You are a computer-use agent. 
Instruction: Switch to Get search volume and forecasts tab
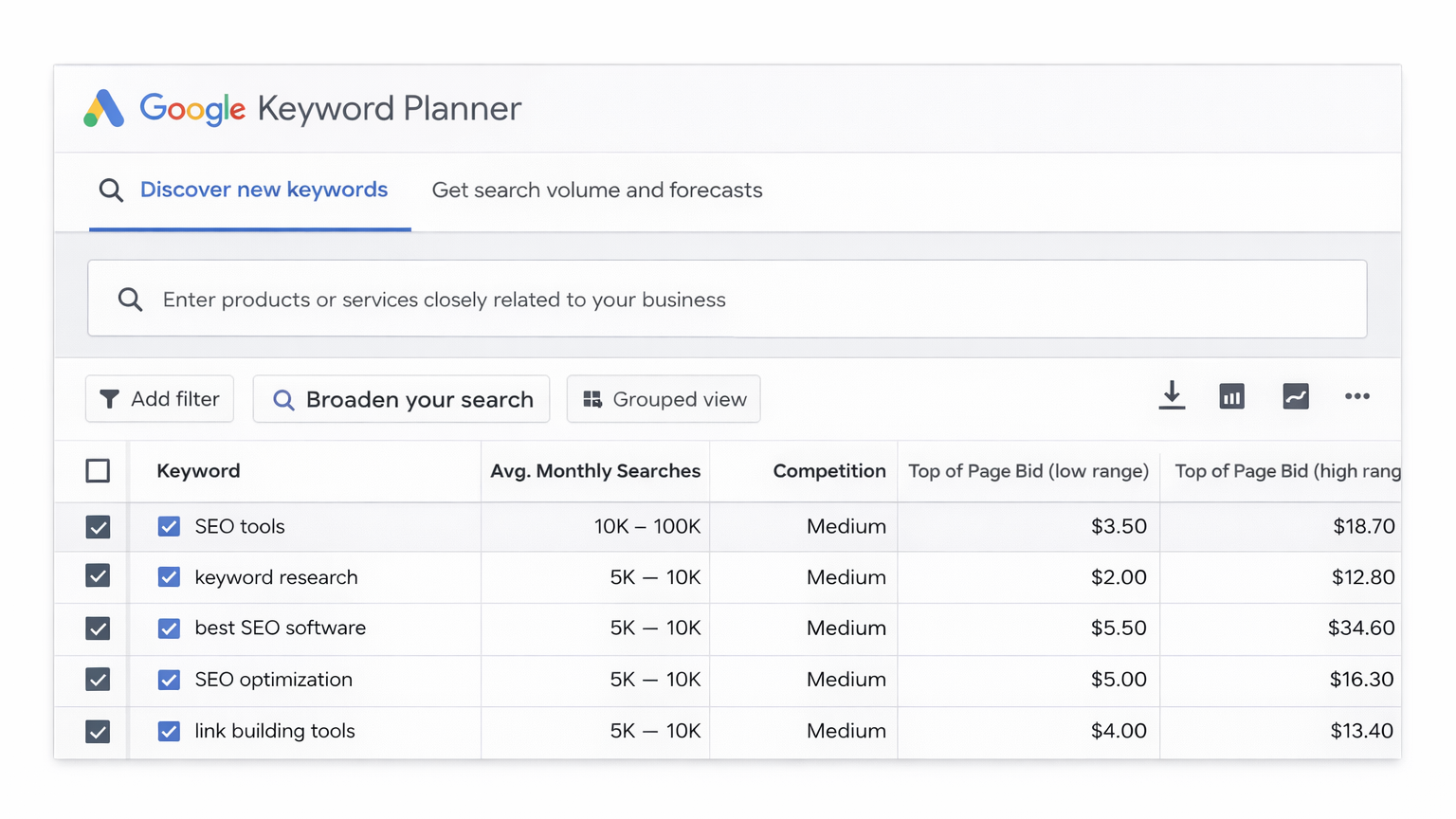point(596,190)
